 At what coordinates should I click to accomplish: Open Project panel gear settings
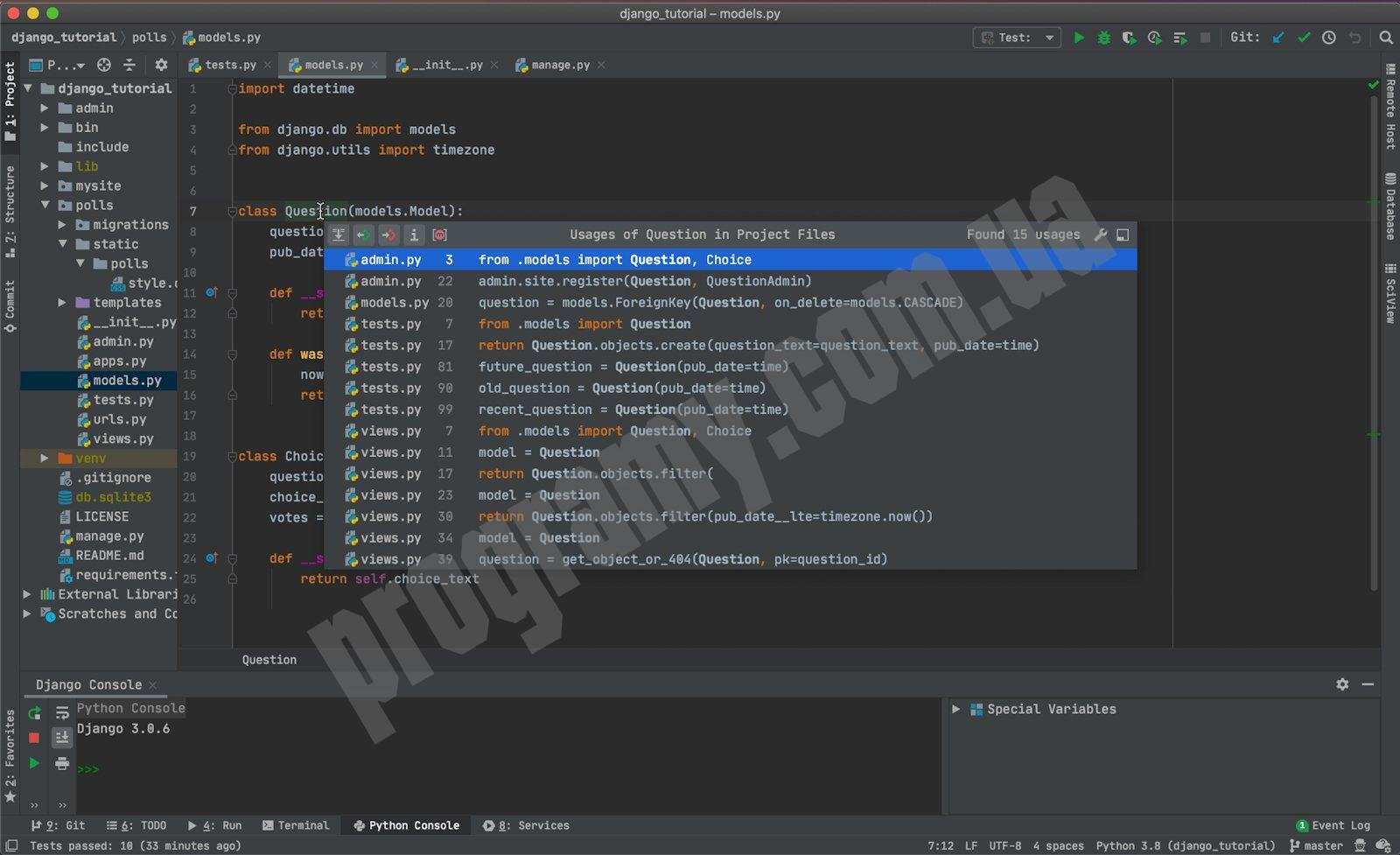(161, 65)
